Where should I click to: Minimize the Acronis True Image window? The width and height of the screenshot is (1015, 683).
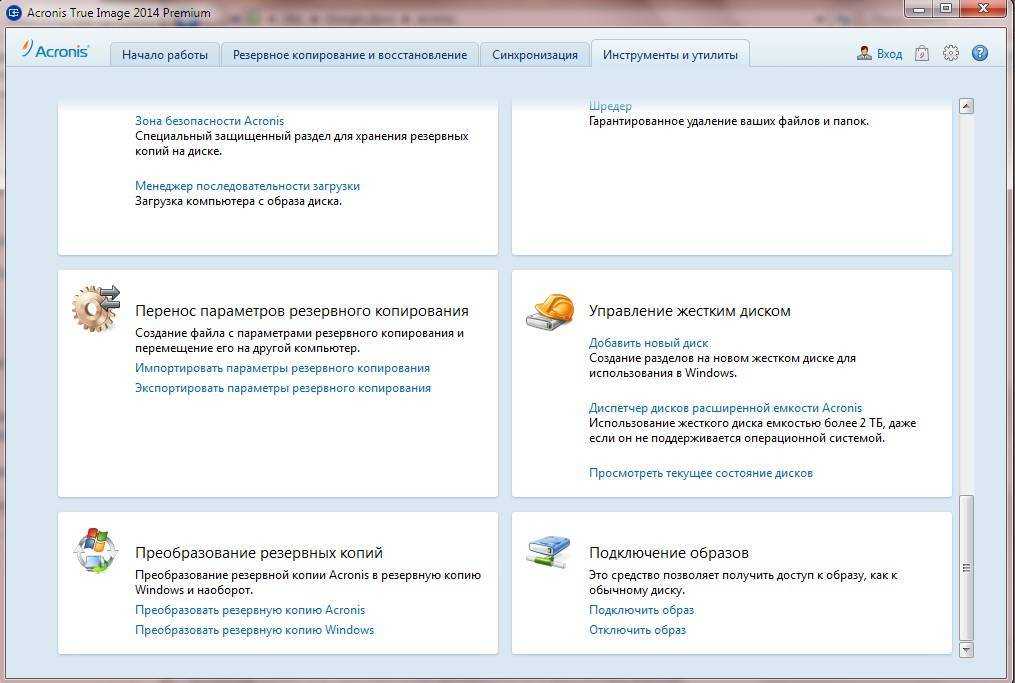pyautogui.click(x=919, y=9)
